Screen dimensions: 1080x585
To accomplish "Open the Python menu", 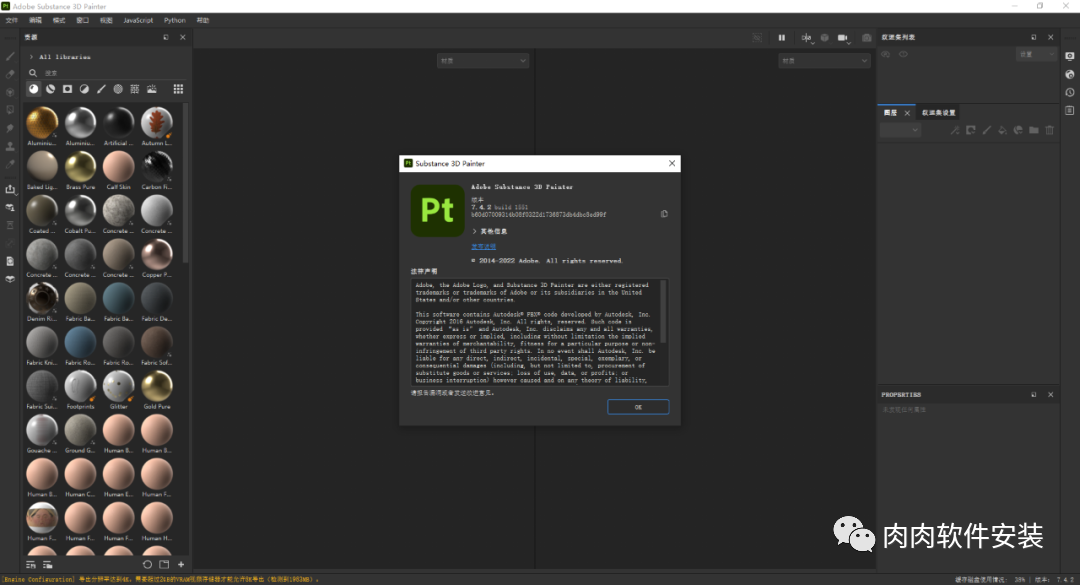I will [x=174, y=20].
